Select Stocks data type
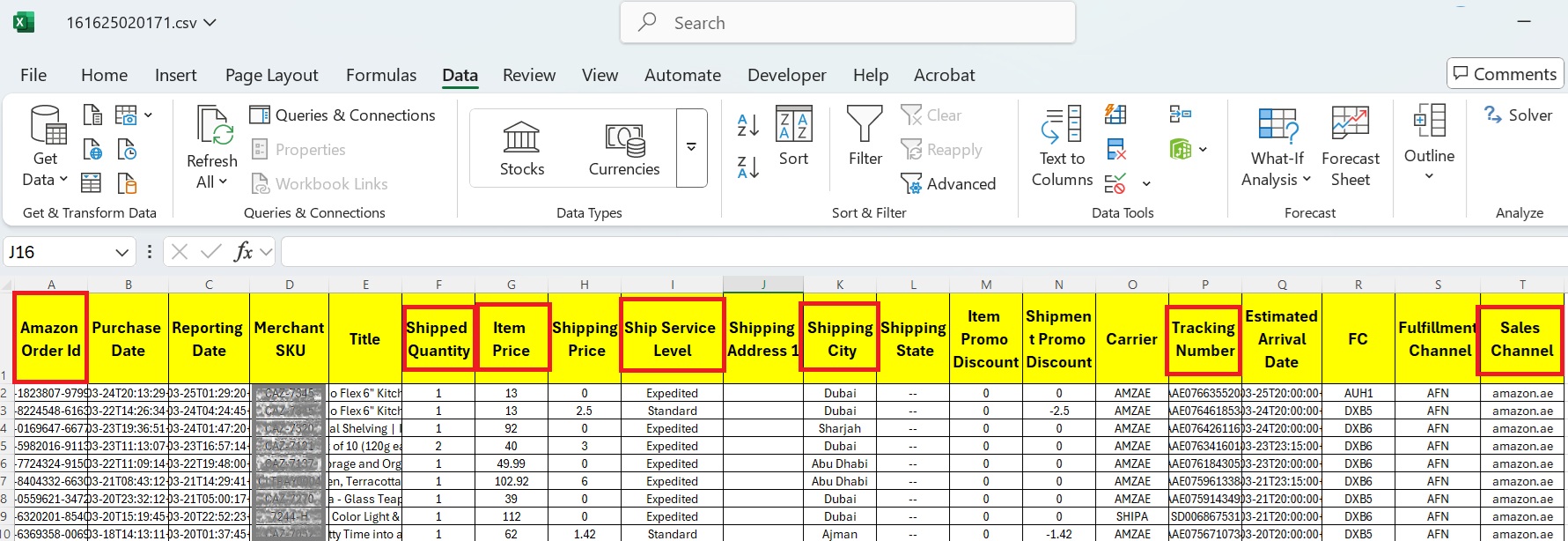The width and height of the screenshot is (1568, 541). 522,149
